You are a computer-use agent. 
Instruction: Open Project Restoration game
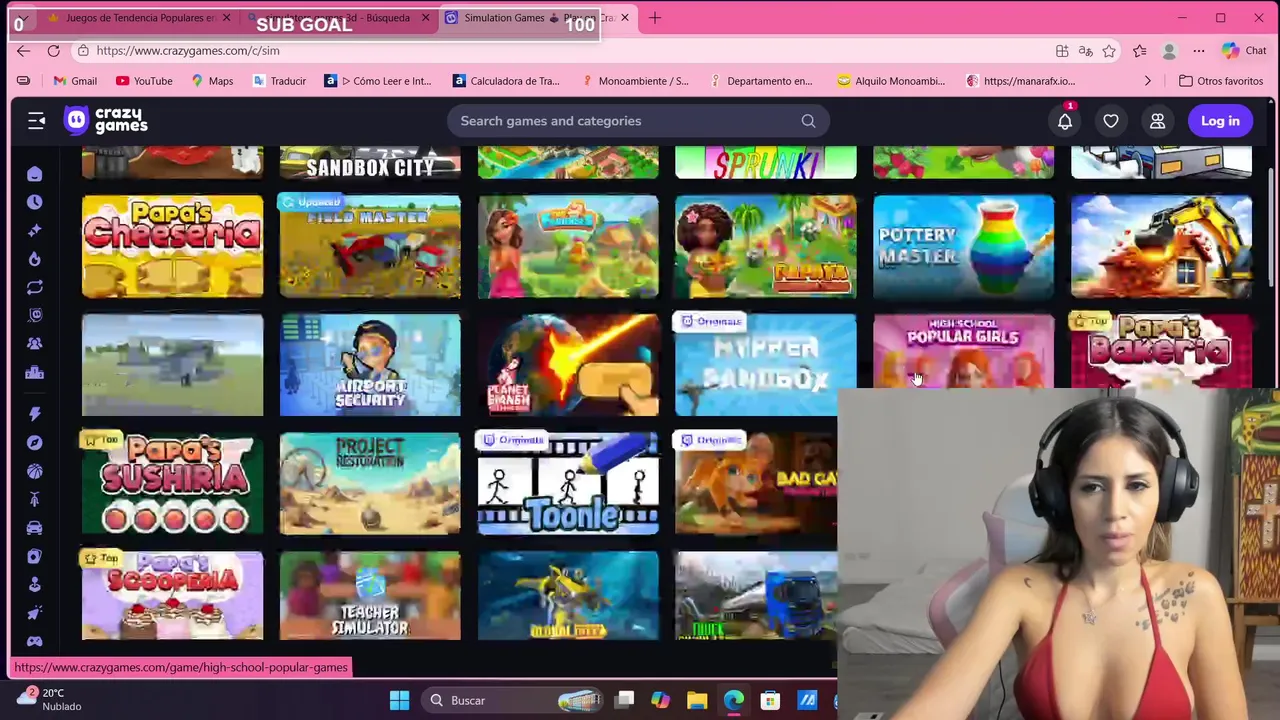370,484
